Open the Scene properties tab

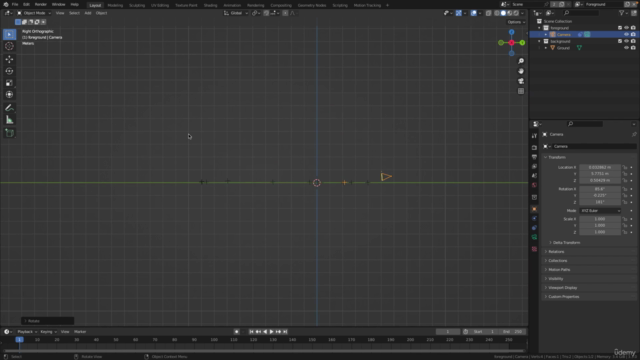coord(534,176)
